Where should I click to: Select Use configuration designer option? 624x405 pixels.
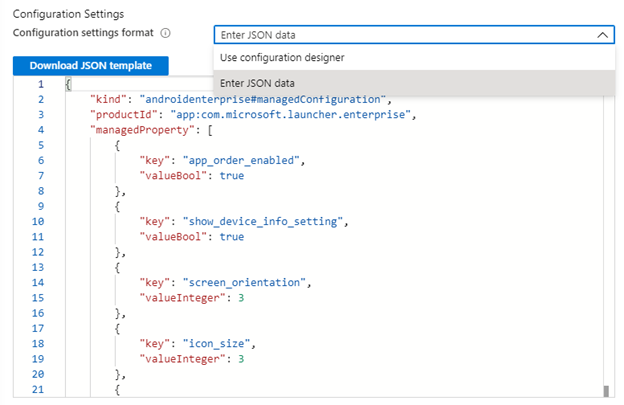282,57
